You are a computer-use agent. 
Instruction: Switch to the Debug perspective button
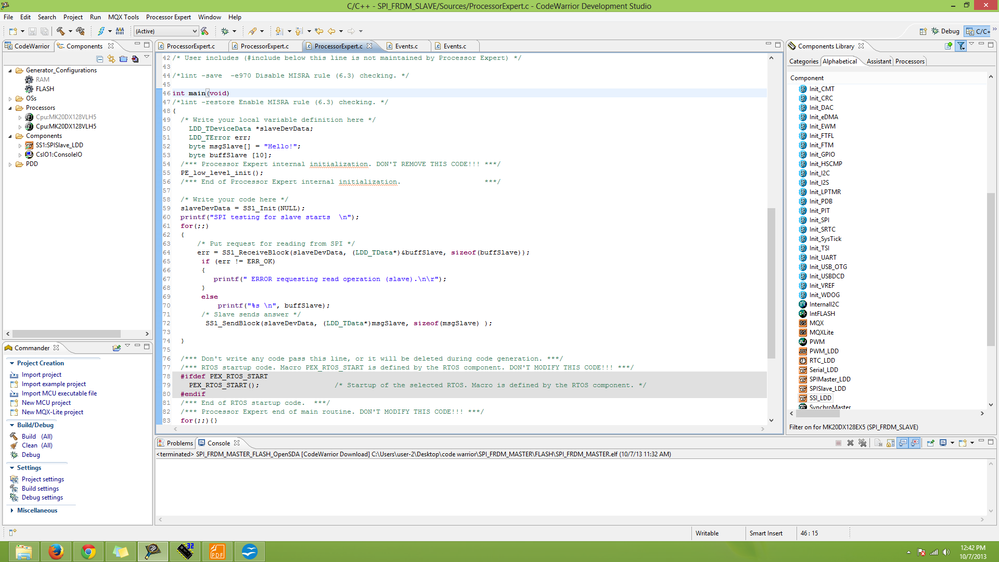pyautogui.click(x=945, y=31)
